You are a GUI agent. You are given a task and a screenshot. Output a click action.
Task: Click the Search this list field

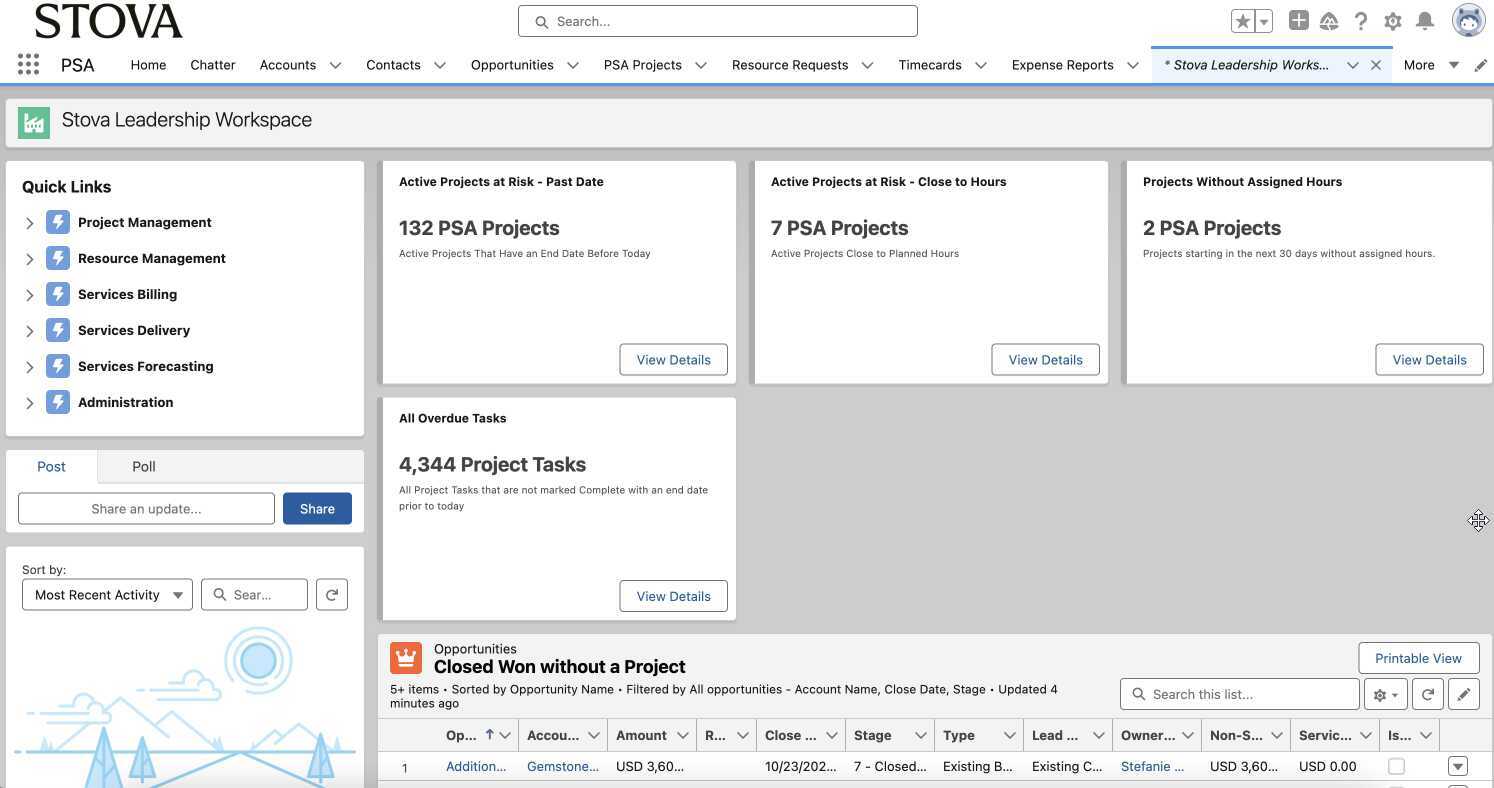(1240, 694)
